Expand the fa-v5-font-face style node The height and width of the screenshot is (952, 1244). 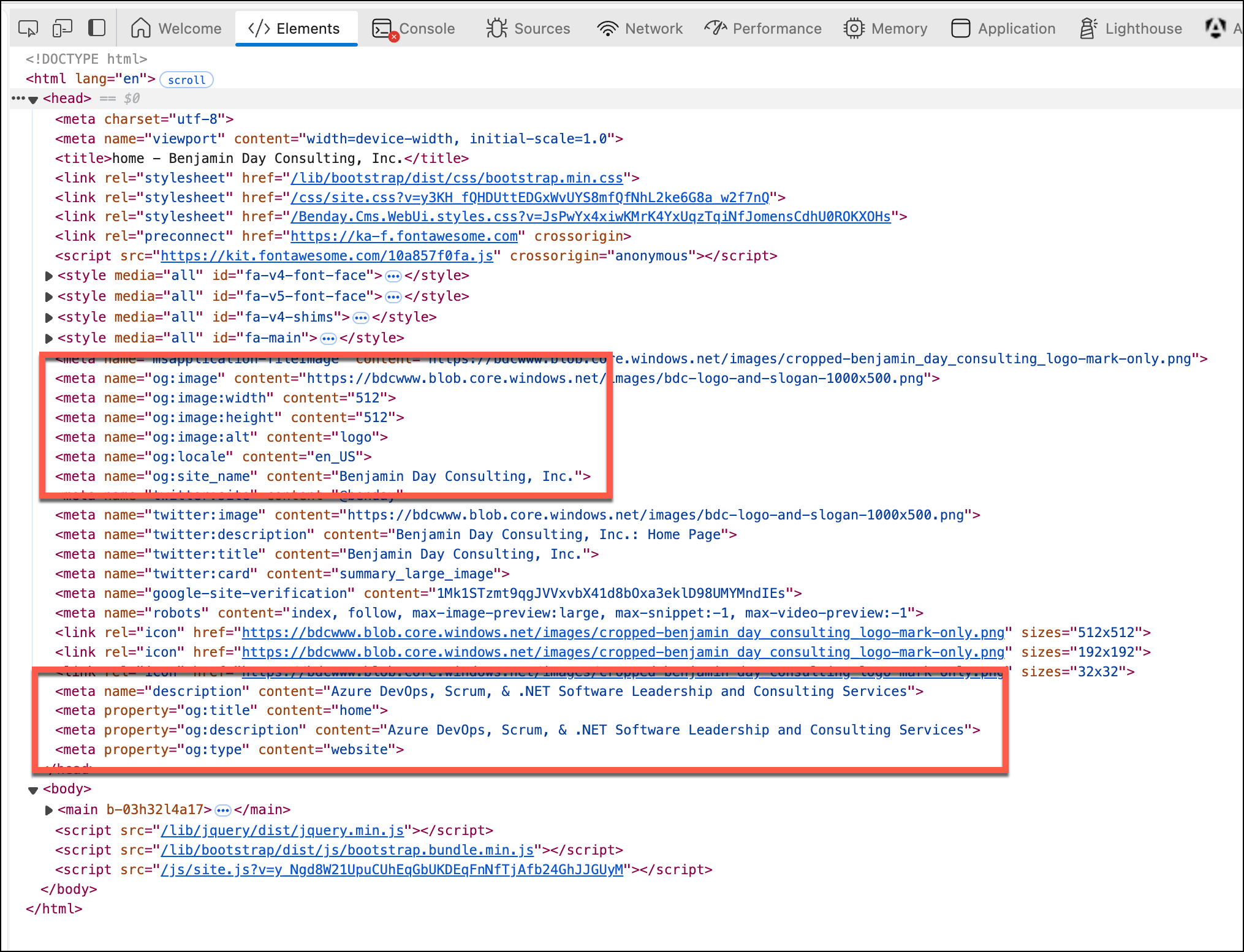click(x=48, y=297)
